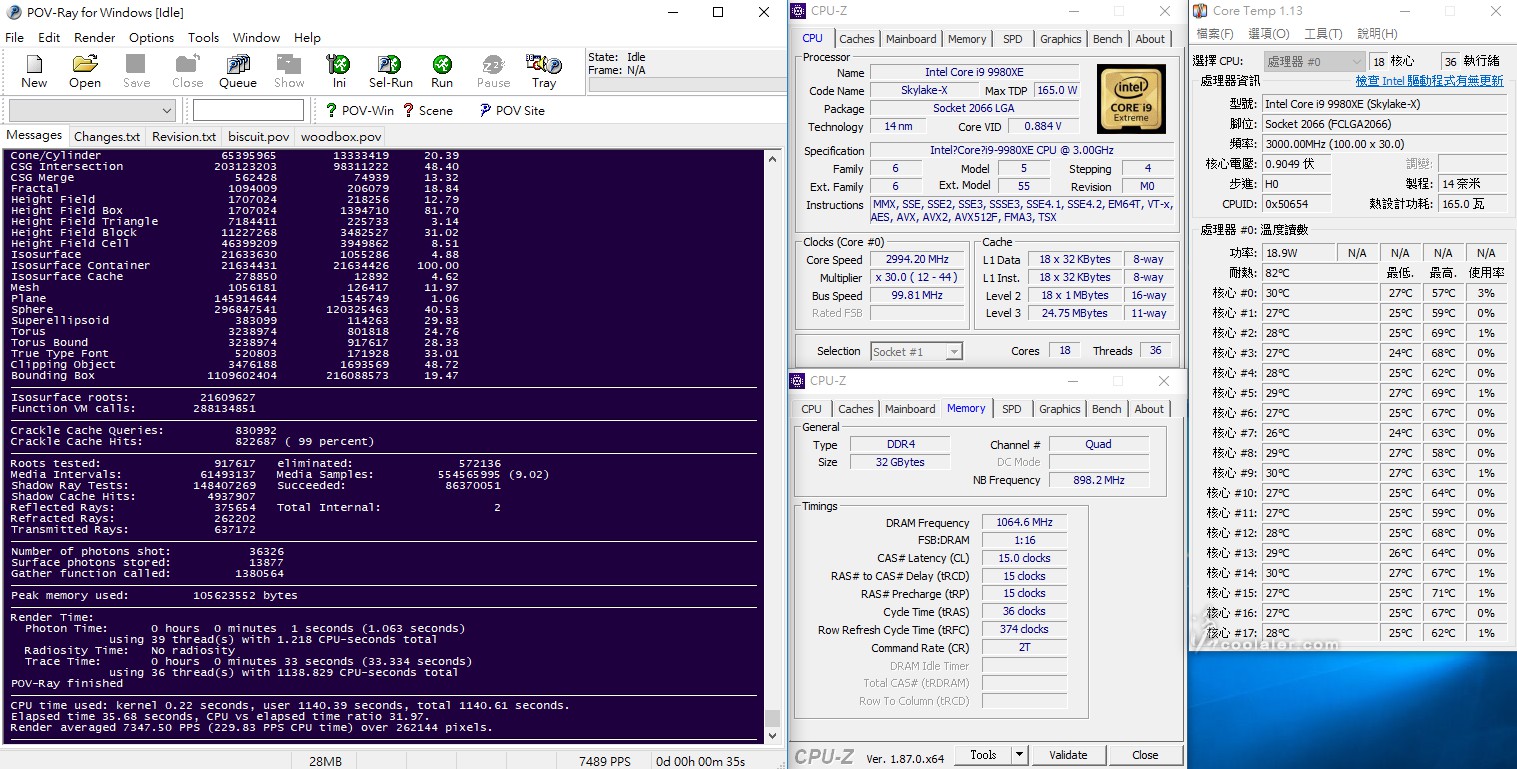This screenshot has width=1517, height=769.
Task: Select the Messages tab in POV-Ray
Action: click(x=34, y=135)
